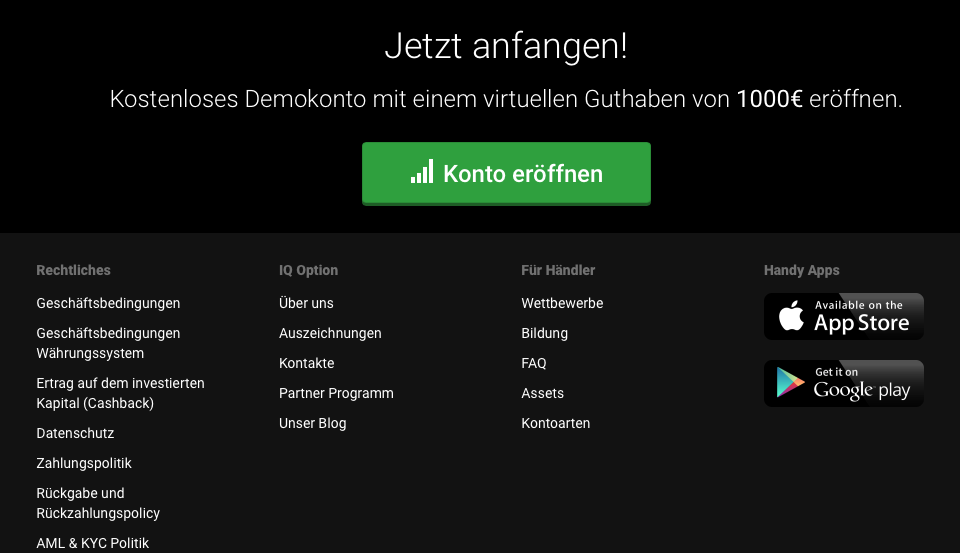This screenshot has width=960, height=553.
Task: Open Rückgabe und Rückzahlungspolicy link
Action: (98, 503)
